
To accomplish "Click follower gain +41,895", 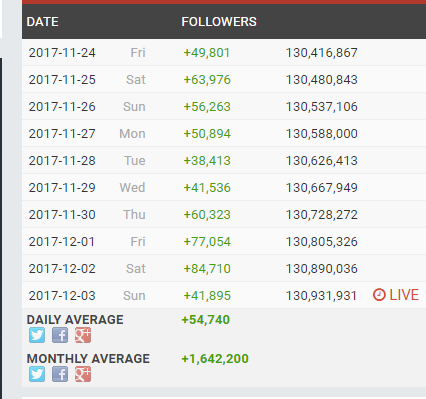I will pos(207,296).
